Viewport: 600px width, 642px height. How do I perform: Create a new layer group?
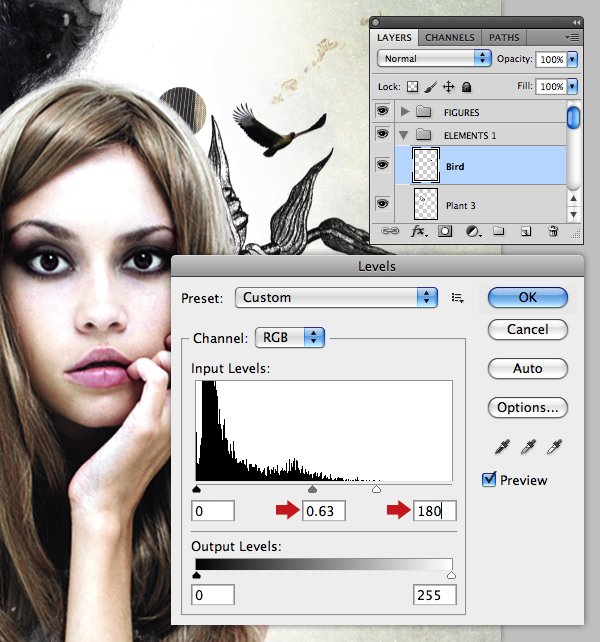pyautogui.click(x=498, y=231)
